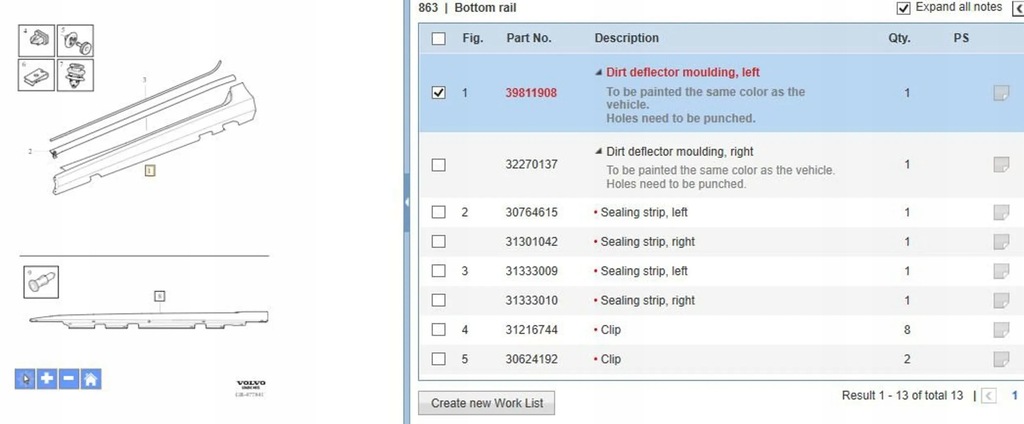Reset diagram view with home icon
Screen dimensions: 1024x424
coord(91,379)
